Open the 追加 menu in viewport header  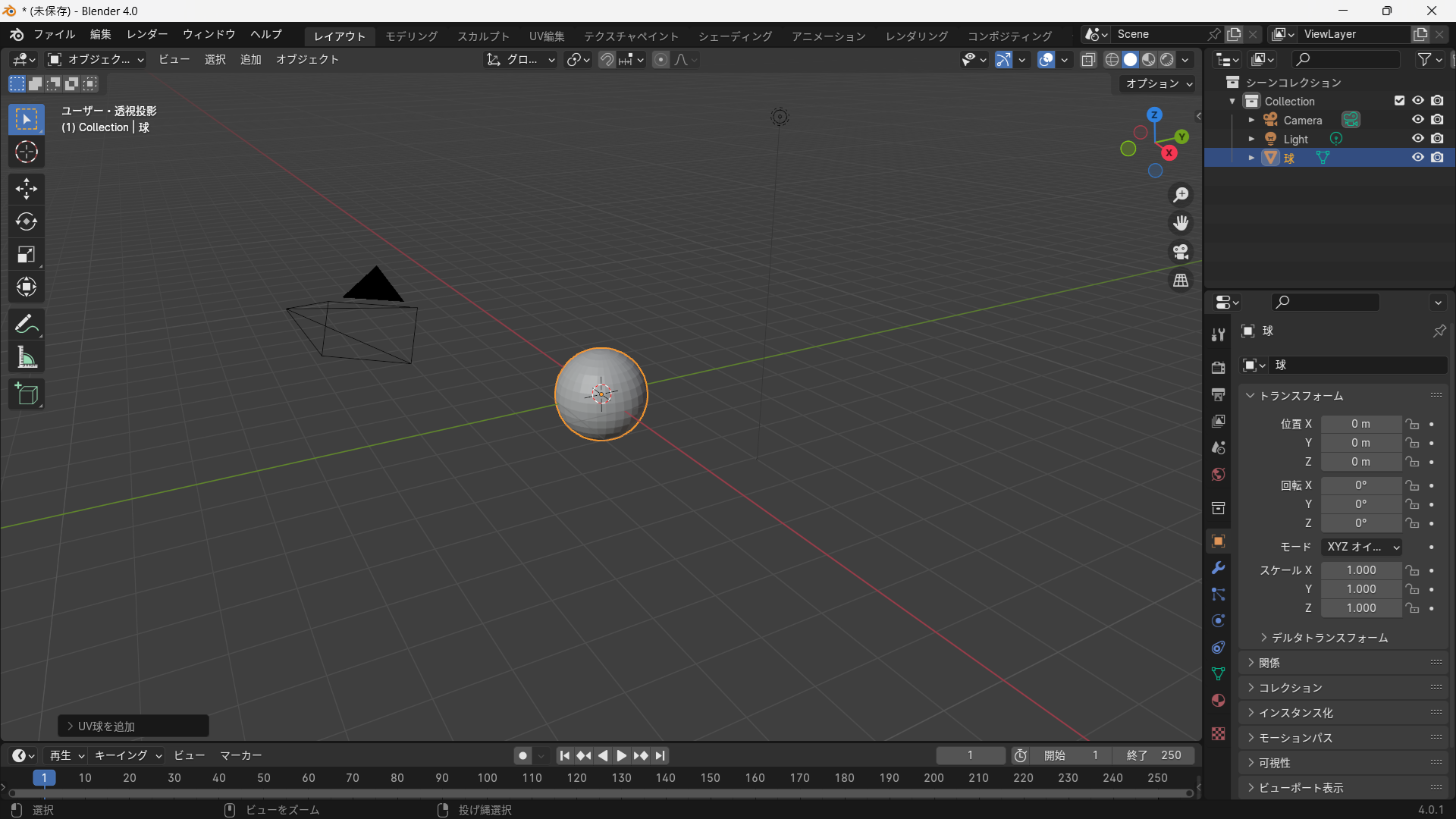click(x=250, y=59)
